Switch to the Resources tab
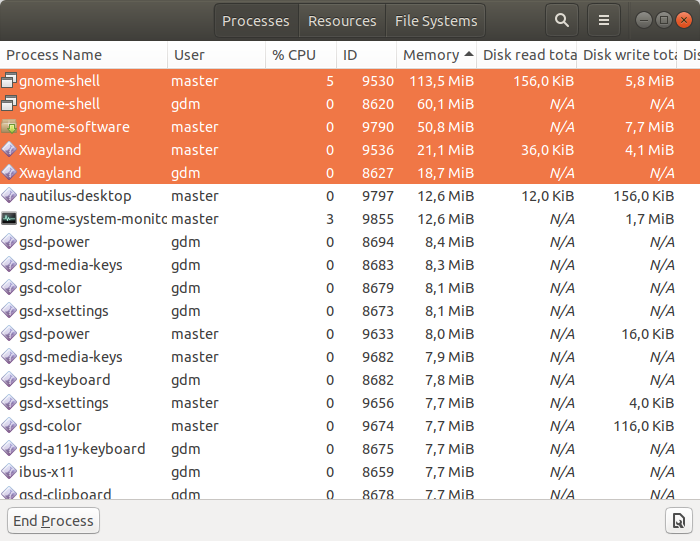Image resolution: width=700 pixels, height=541 pixels. (342, 20)
